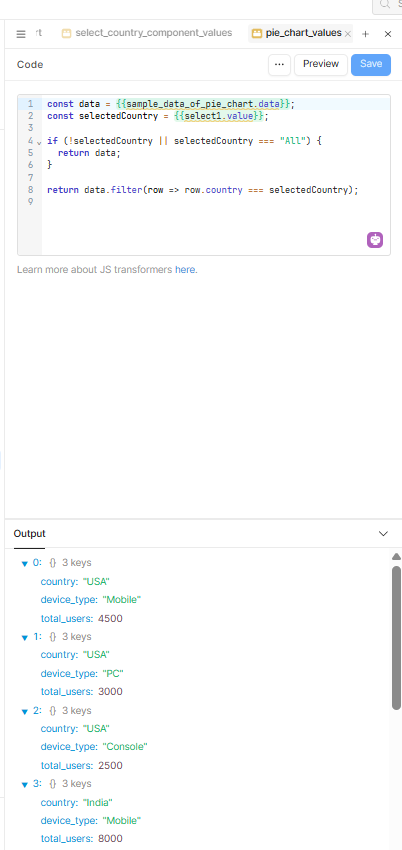The height and width of the screenshot is (850, 402).
Task: Click the icon of select_country_component_values tab
Action: 67,34
